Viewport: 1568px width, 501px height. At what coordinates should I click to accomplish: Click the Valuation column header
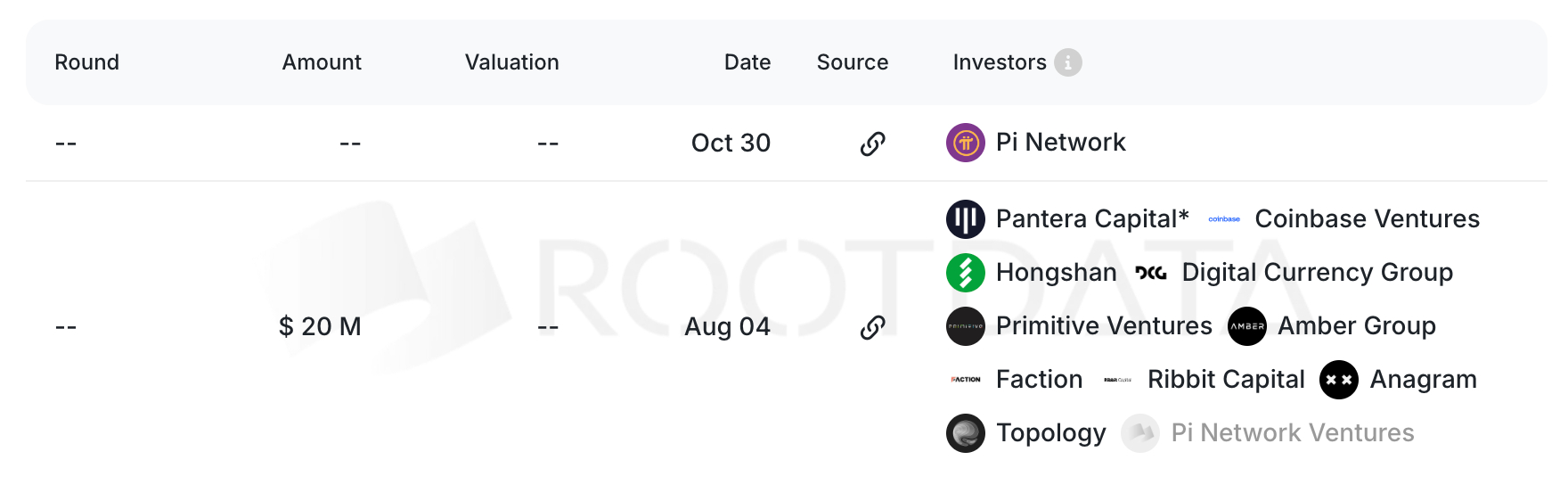[511, 62]
